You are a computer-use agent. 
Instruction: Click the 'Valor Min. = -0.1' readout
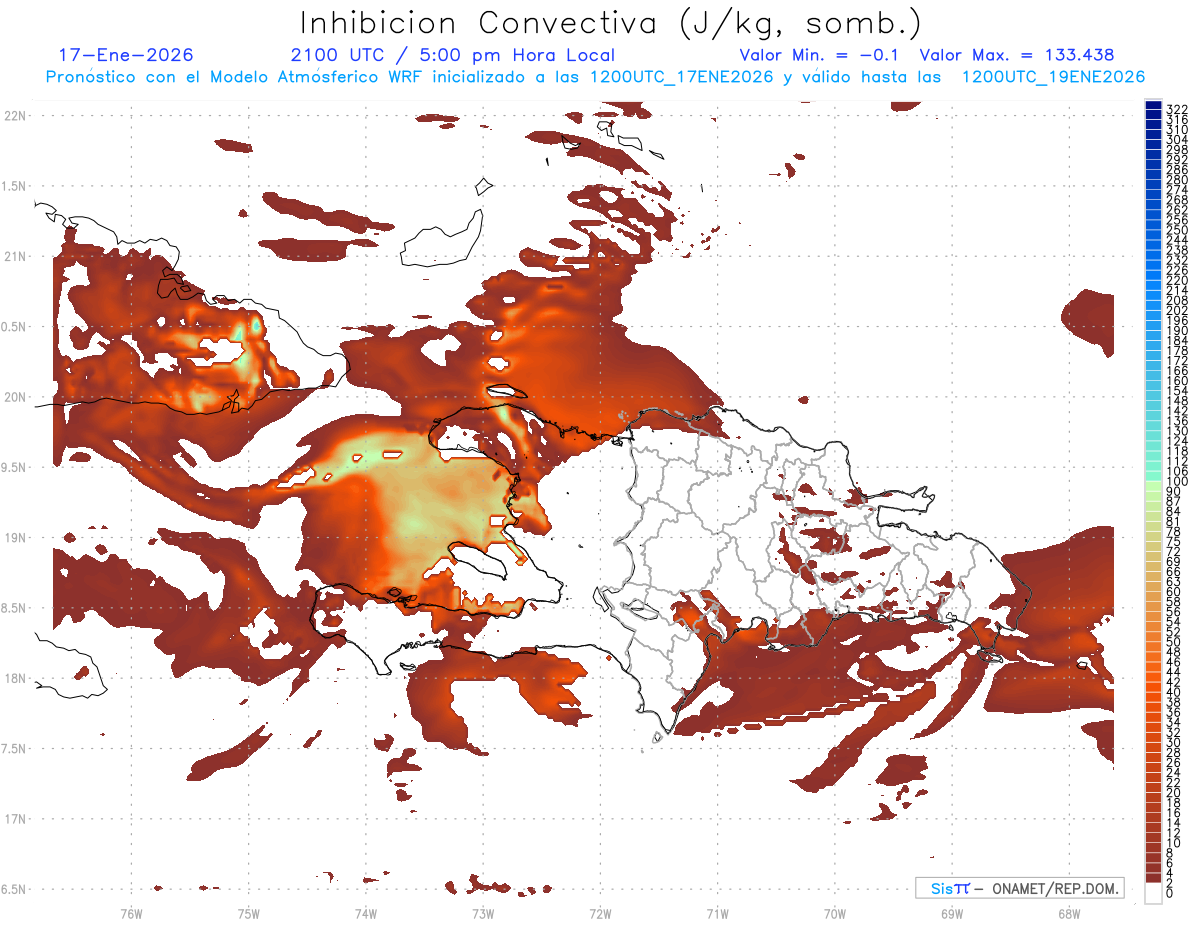pos(819,55)
